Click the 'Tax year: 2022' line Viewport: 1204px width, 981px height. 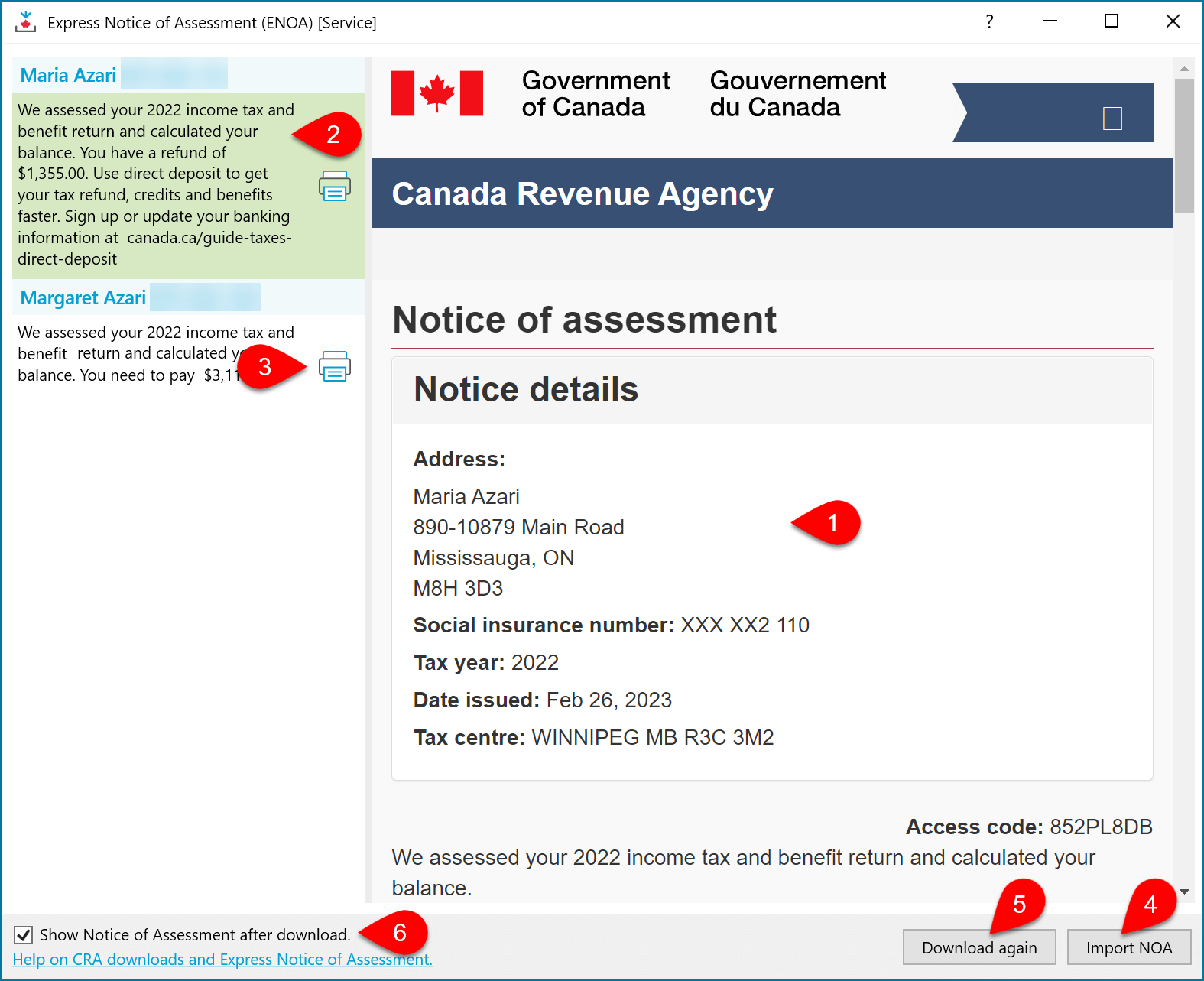pos(486,662)
